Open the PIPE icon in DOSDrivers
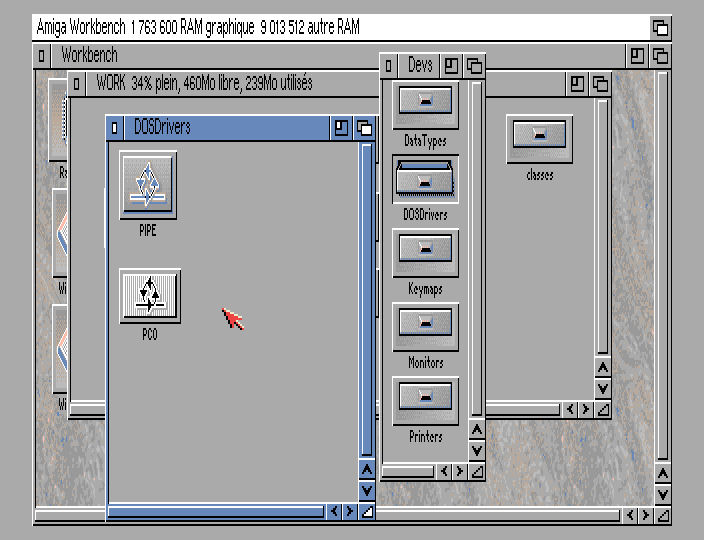704x540 pixels. coord(148,185)
